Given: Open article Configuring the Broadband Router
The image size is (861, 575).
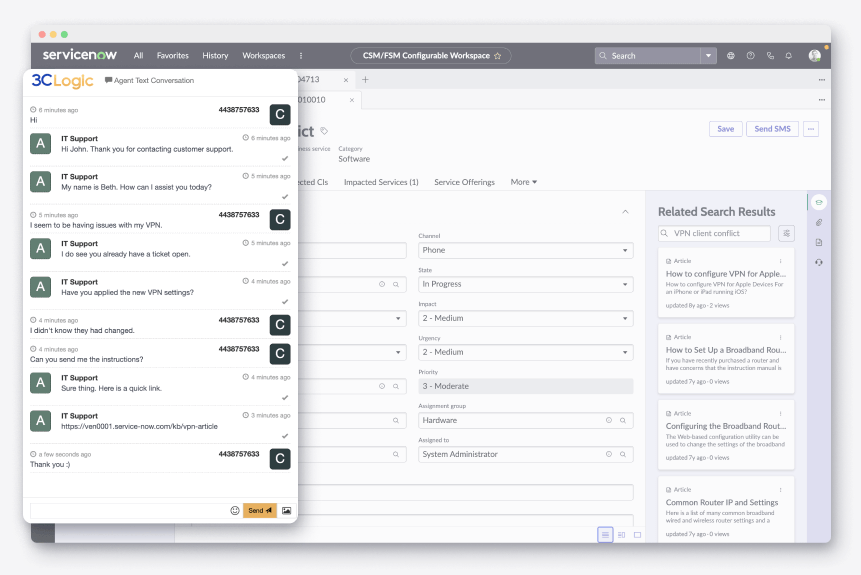Looking at the screenshot, I should (x=725, y=426).
